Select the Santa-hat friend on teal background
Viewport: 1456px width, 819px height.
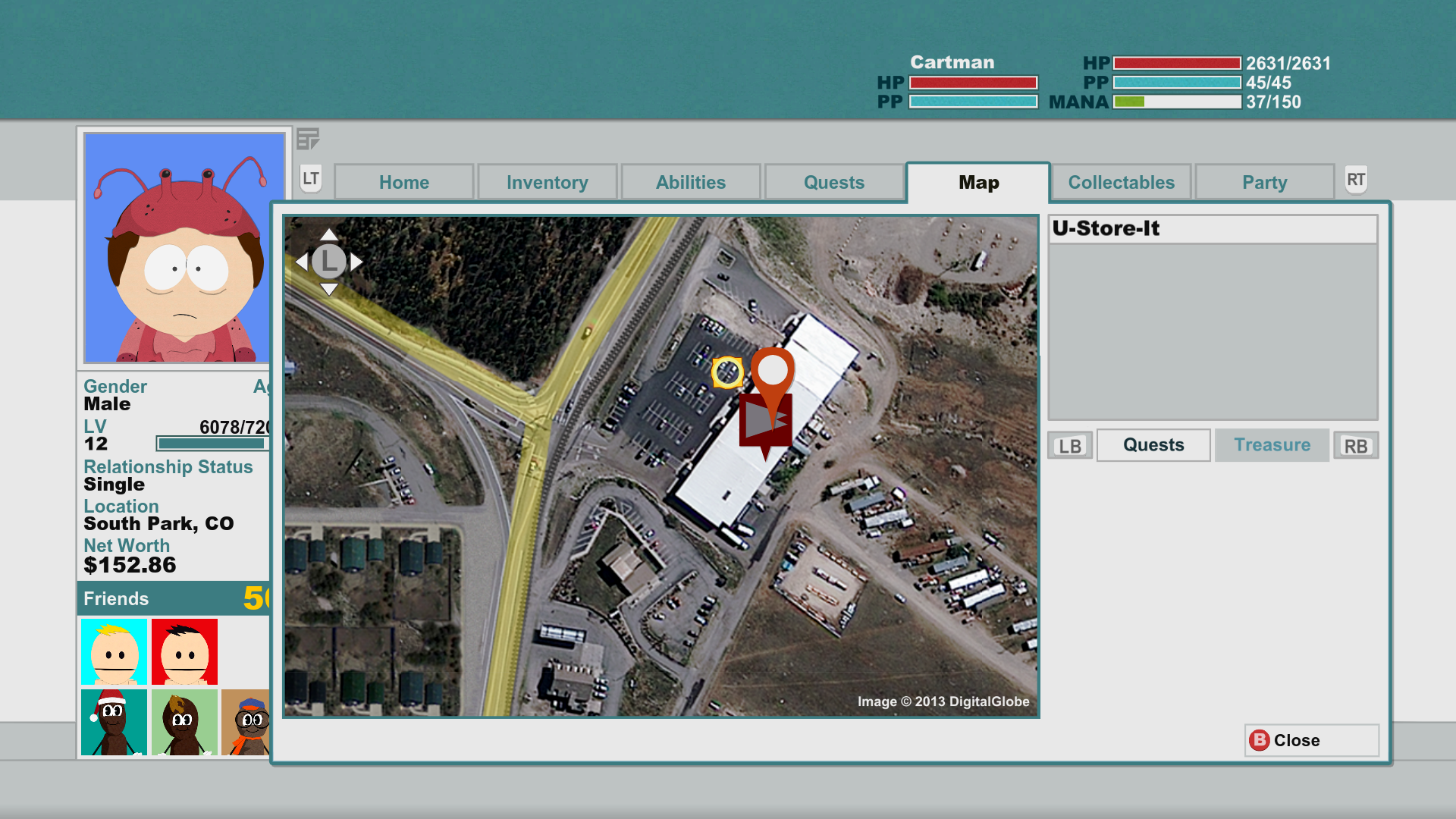click(x=115, y=722)
